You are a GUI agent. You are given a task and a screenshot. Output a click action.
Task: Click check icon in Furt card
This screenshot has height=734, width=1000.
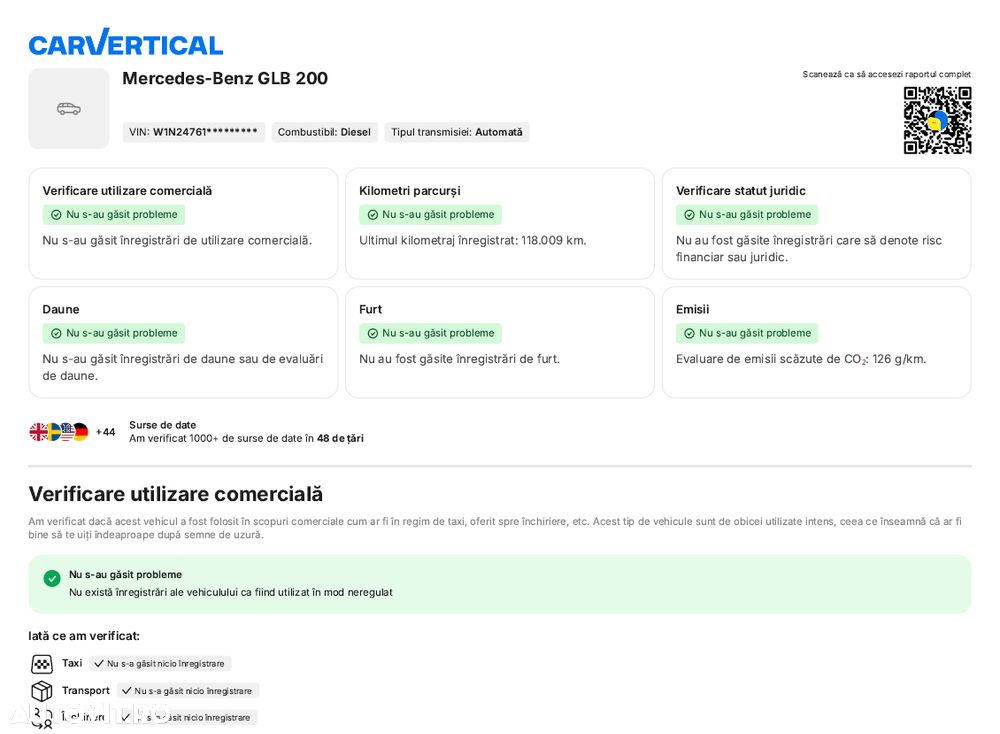tap(372, 334)
